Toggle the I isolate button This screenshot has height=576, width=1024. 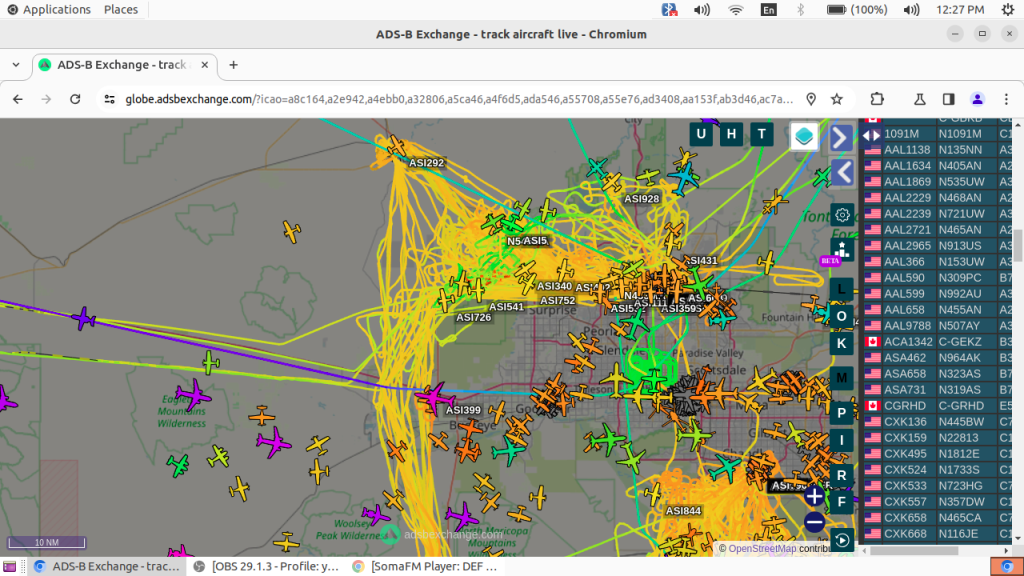click(x=842, y=440)
